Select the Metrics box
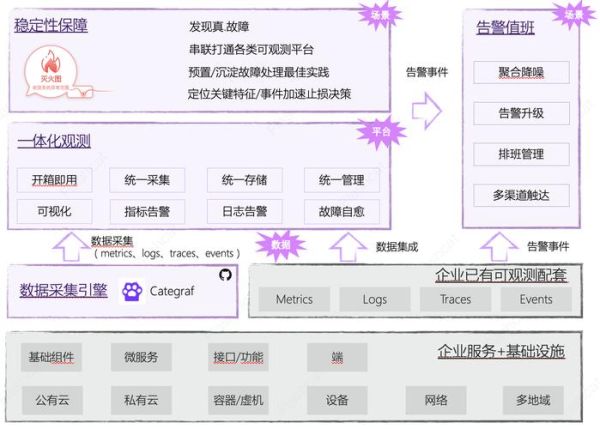This screenshot has width=600, height=429. point(294,299)
